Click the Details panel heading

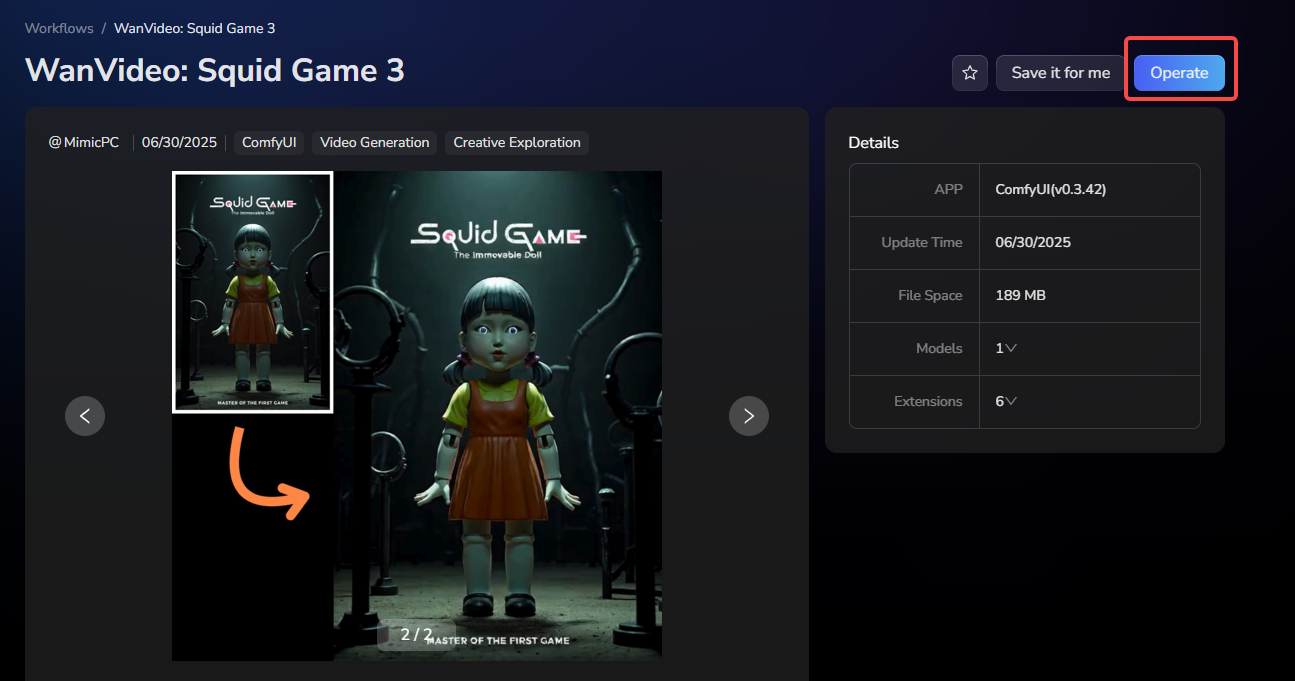click(873, 142)
